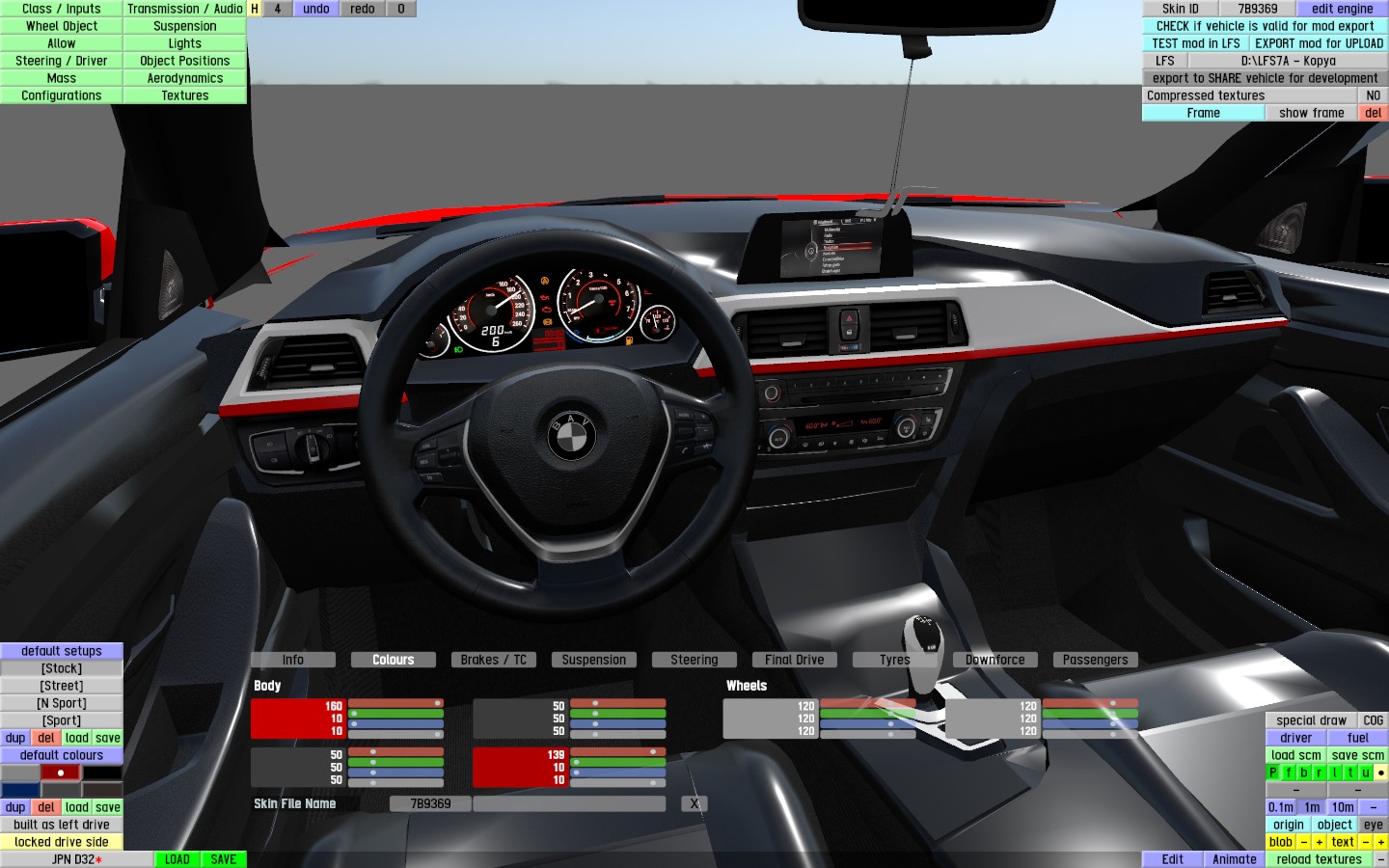Toggle the COG display

[x=1374, y=720]
